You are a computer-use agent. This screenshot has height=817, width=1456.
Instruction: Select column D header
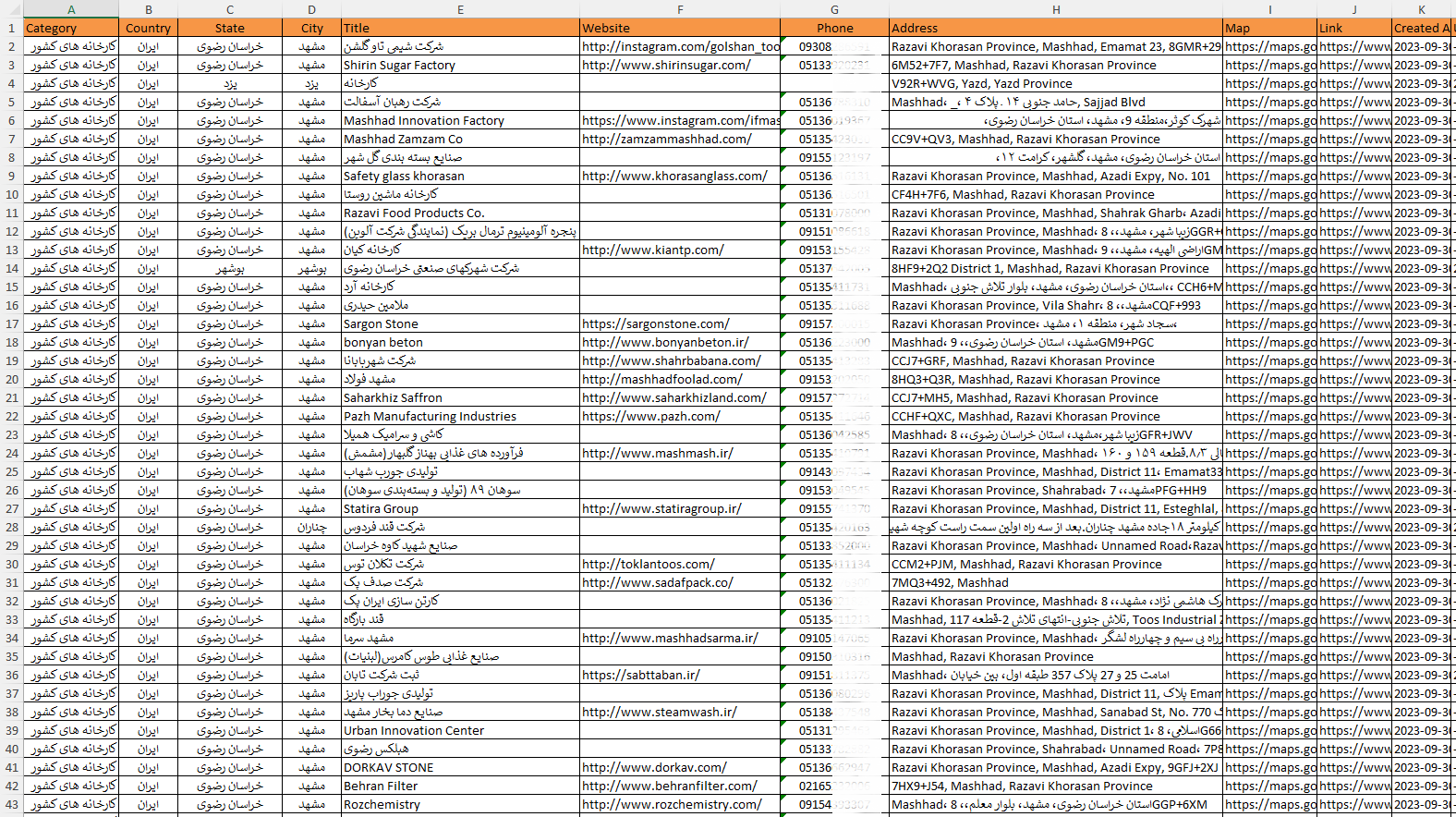click(x=311, y=9)
